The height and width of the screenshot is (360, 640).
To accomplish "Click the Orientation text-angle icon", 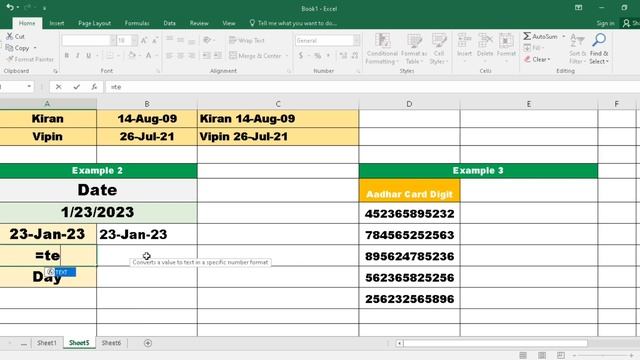I will coord(207,40).
